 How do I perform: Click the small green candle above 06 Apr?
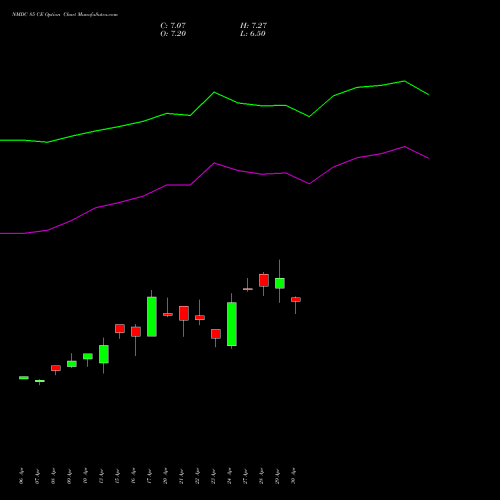[24, 378]
